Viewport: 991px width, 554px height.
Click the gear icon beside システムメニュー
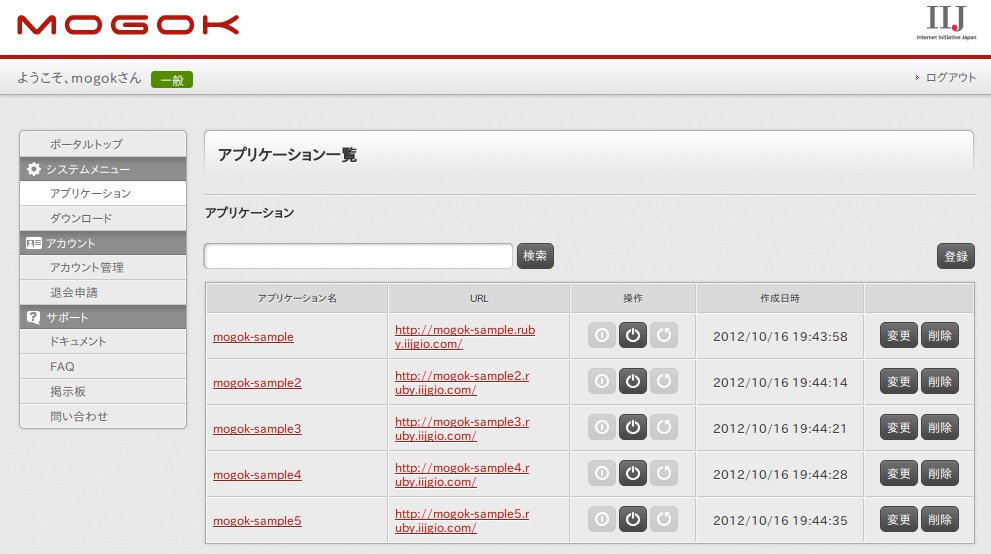coord(33,169)
